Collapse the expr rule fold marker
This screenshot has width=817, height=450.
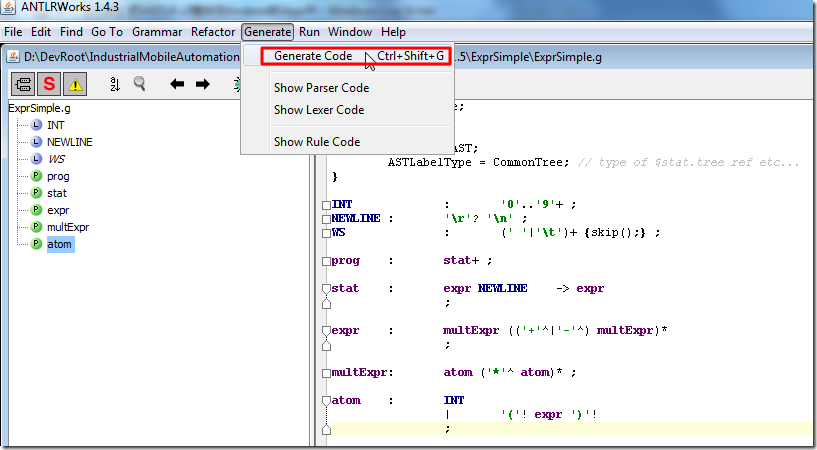pyautogui.click(x=326, y=330)
